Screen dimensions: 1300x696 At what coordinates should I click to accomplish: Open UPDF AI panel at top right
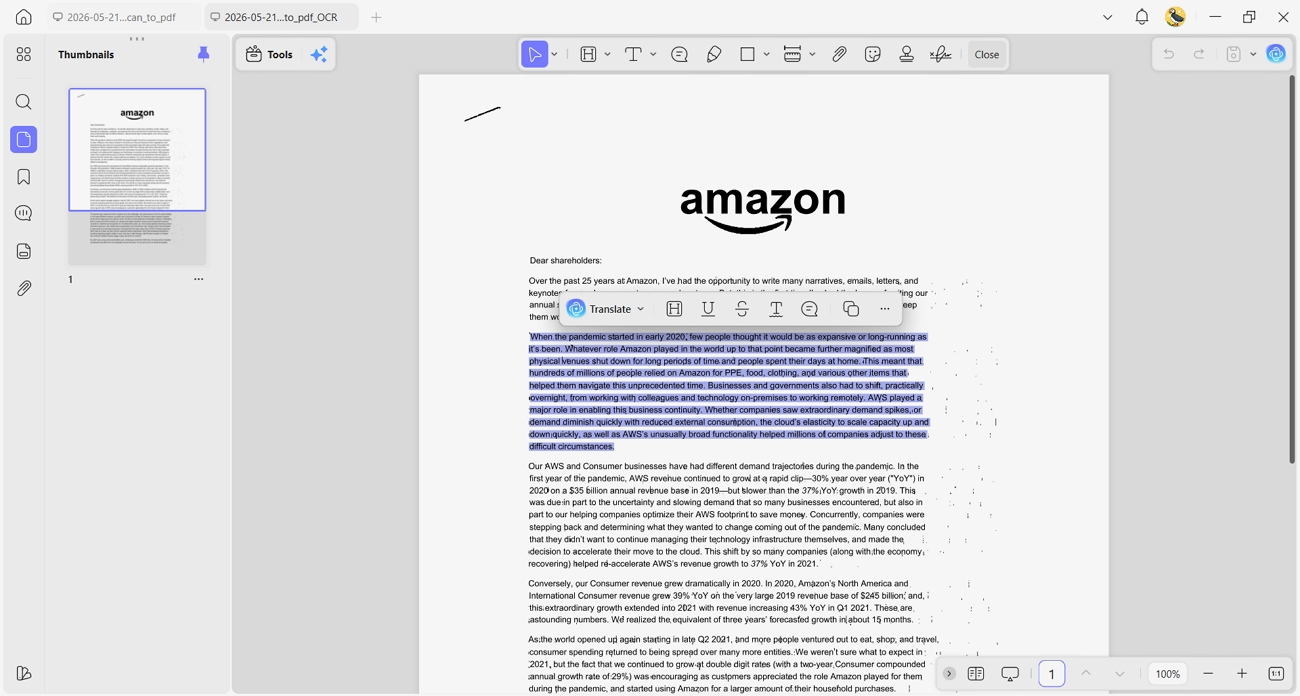pos(1276,54)
